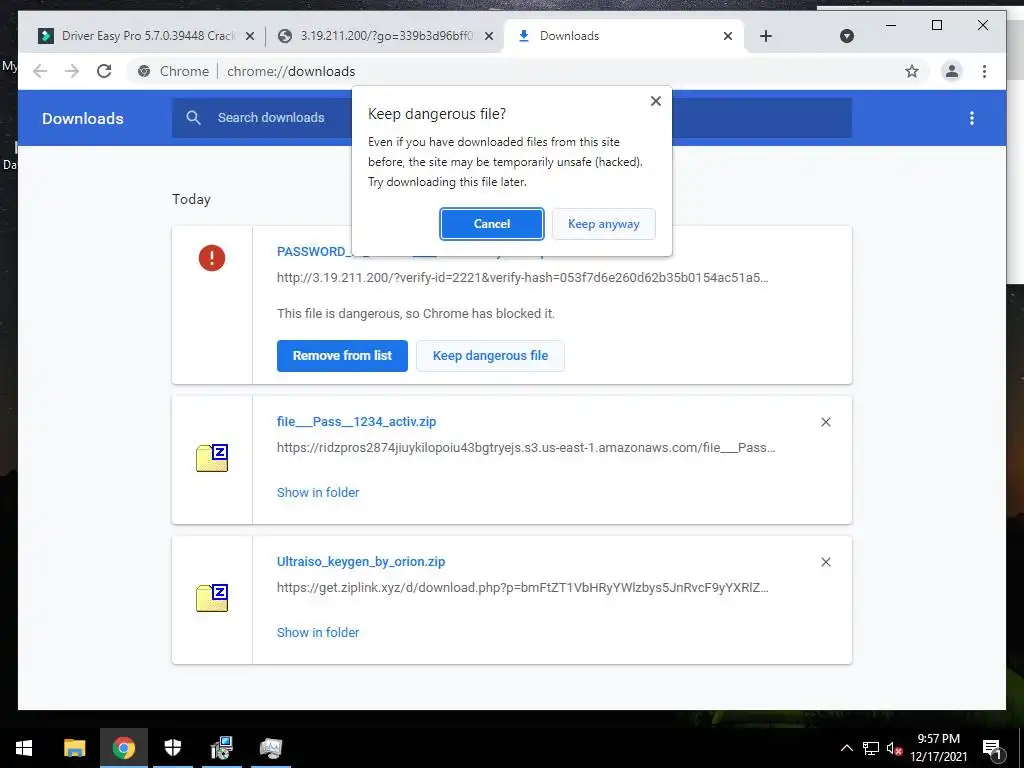Screen dimensions: 1024x768
Task: Close the Keep dangerous file dialog
Action: [656, 101]
